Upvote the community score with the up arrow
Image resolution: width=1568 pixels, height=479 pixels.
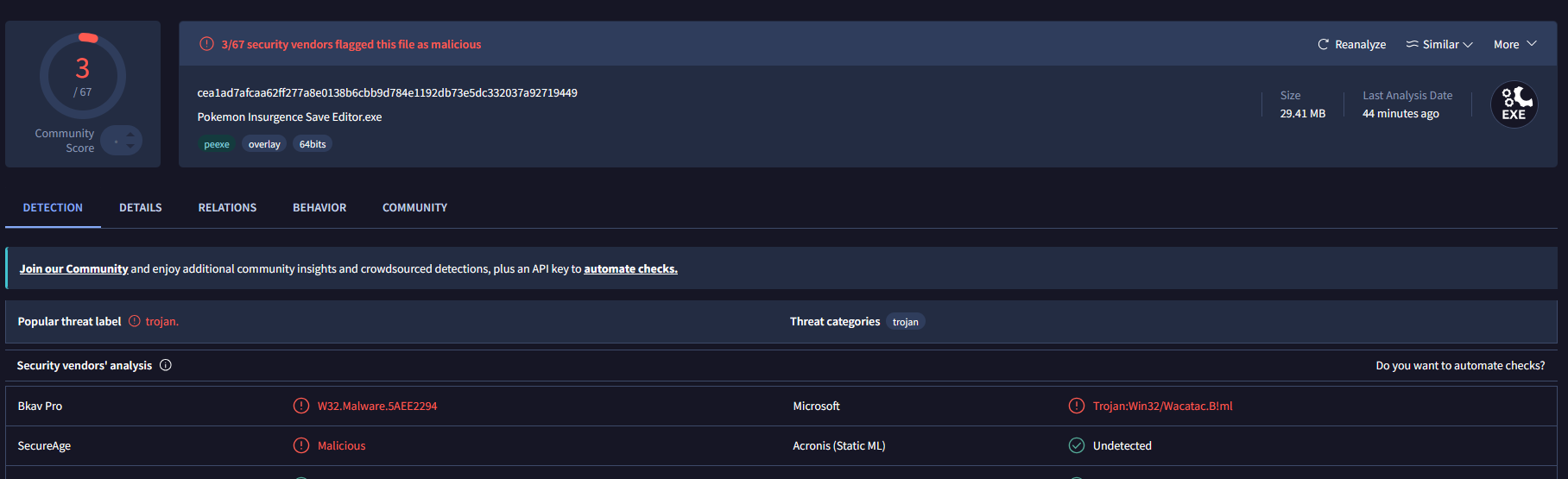click(x=130, y=134)
